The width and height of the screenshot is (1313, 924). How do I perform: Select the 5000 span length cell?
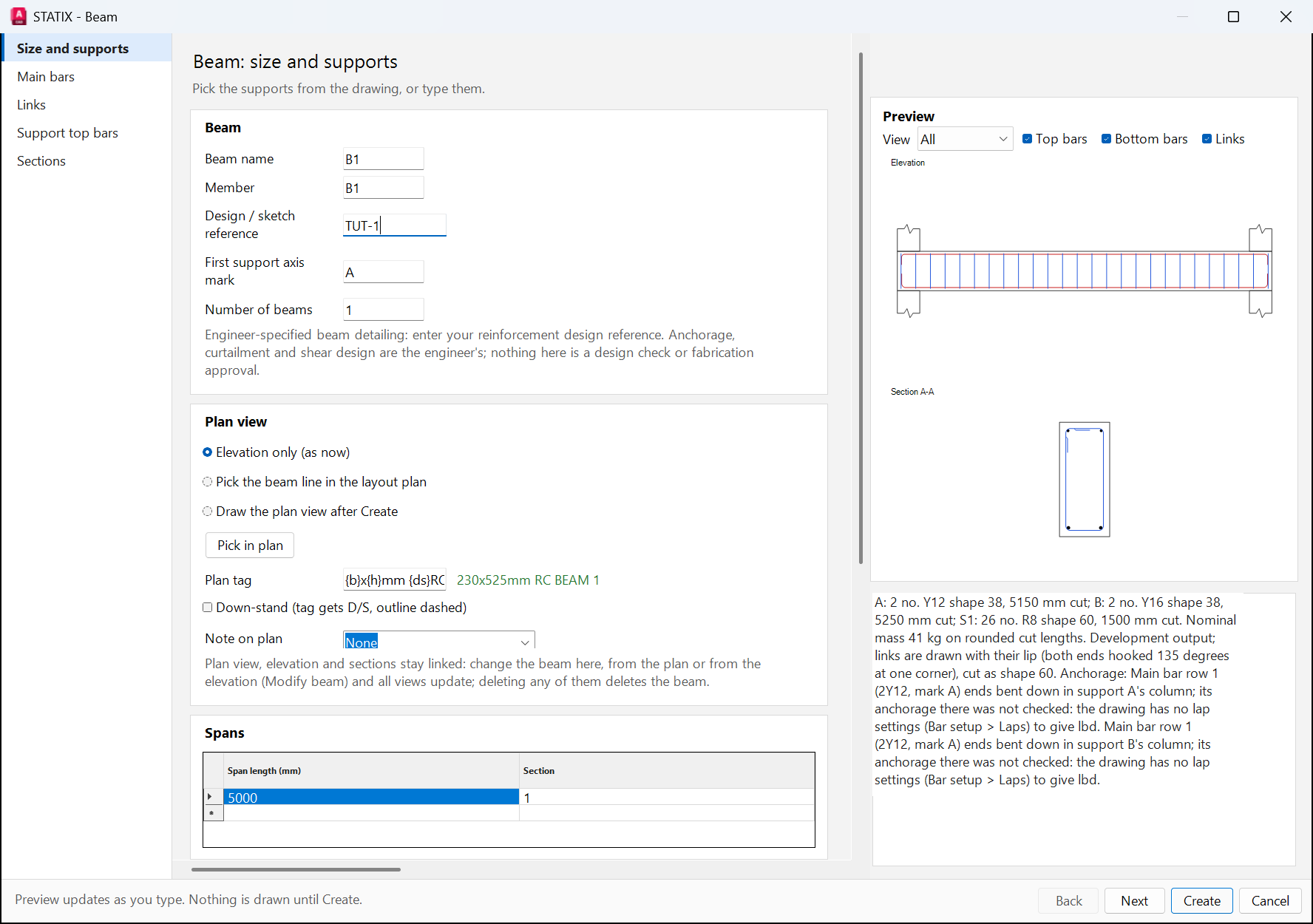(371, 798)
